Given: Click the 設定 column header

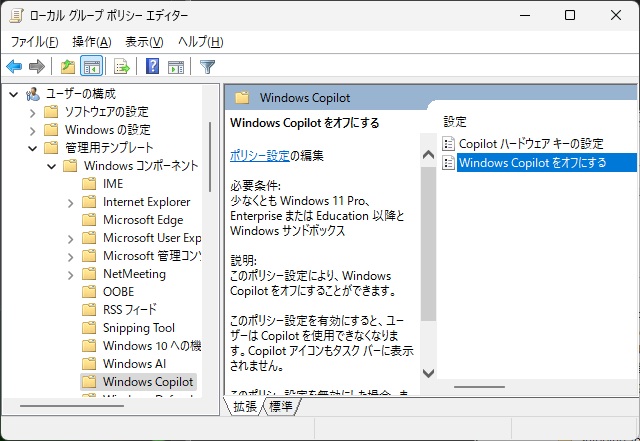Looking at the screenshot, I should (455, 121).
